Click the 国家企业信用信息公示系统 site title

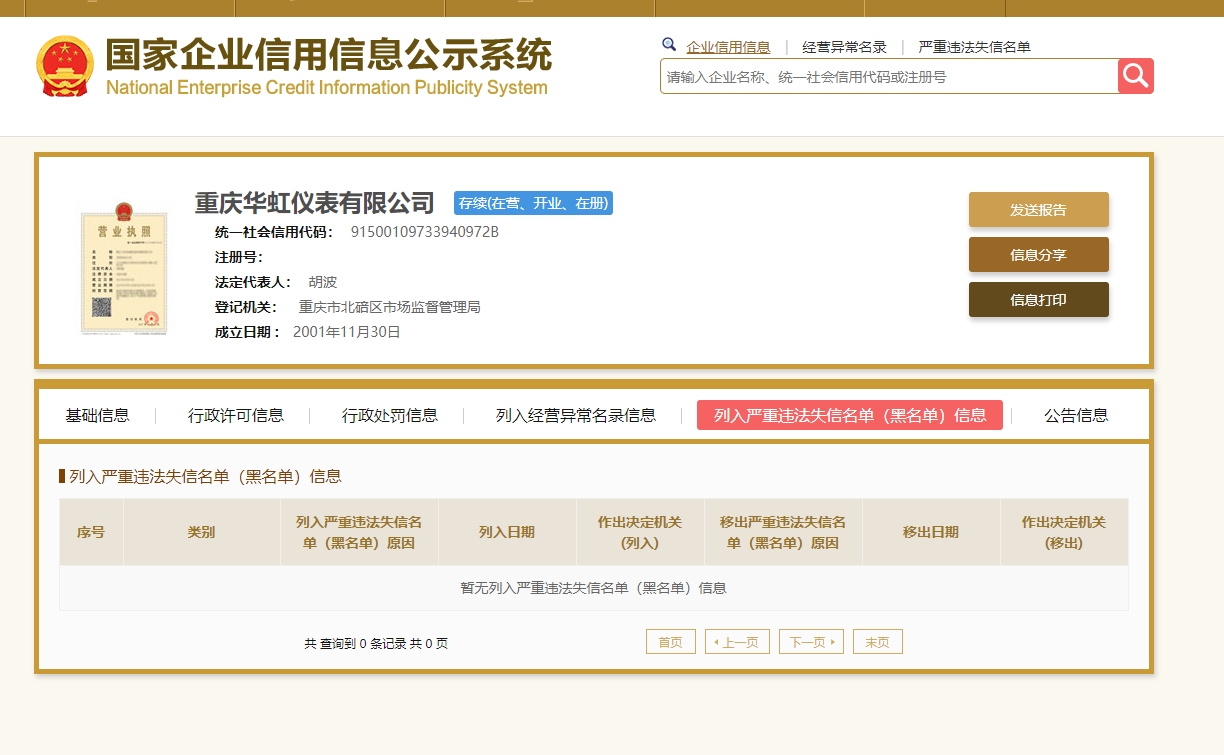(x=328, y=54)
